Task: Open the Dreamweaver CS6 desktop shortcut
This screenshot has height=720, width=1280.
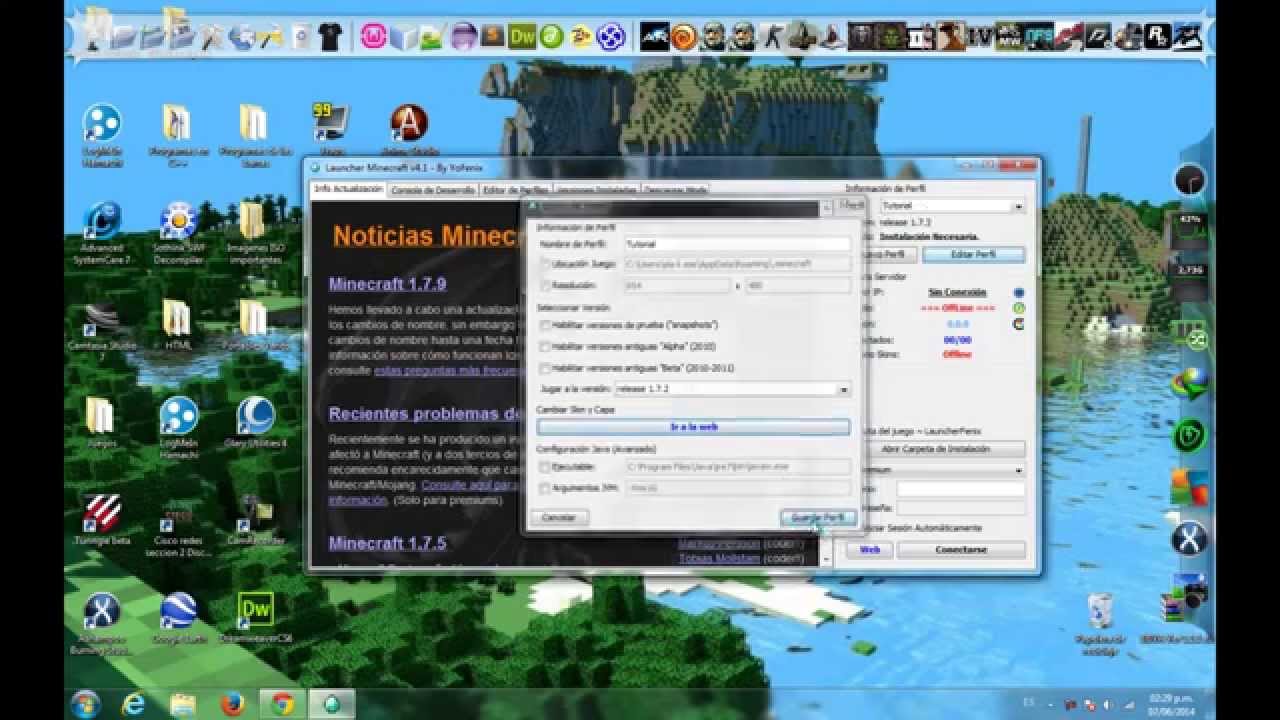Action: [x=256, y=617]
